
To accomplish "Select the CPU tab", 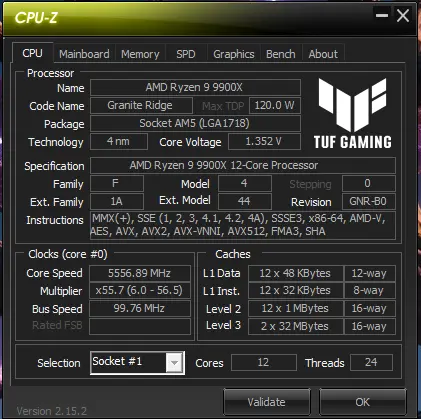I will pos(32,53).
